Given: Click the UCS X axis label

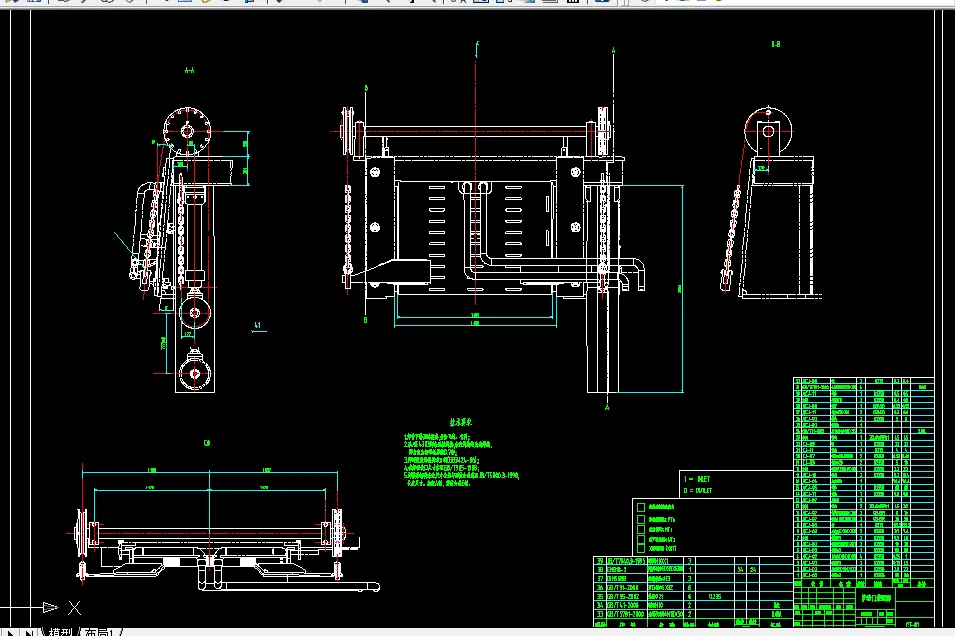Looking at the screenshot, I should pyautogui.click(x=74, y=607).
